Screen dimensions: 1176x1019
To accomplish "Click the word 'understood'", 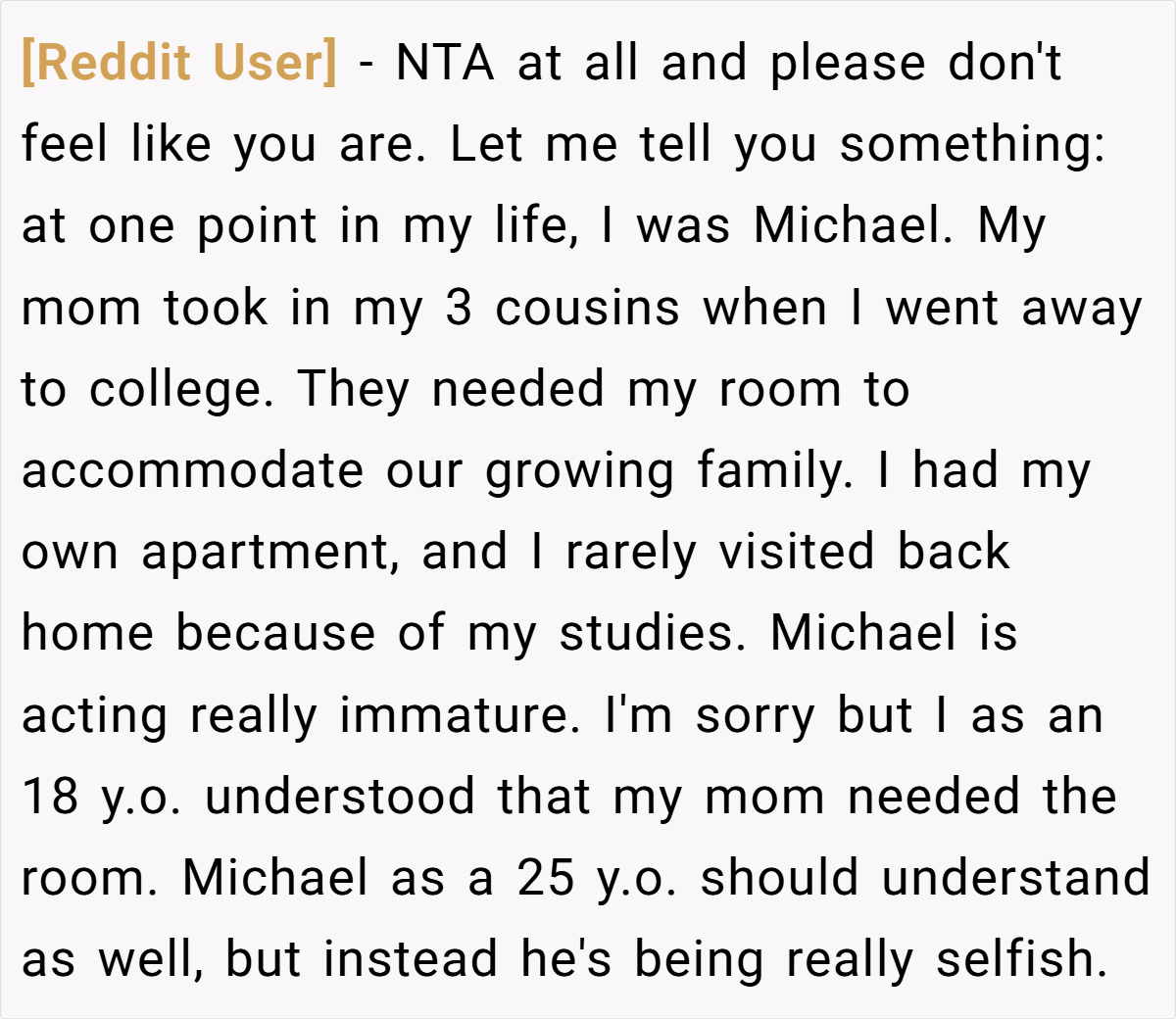I will pos(340,797).
